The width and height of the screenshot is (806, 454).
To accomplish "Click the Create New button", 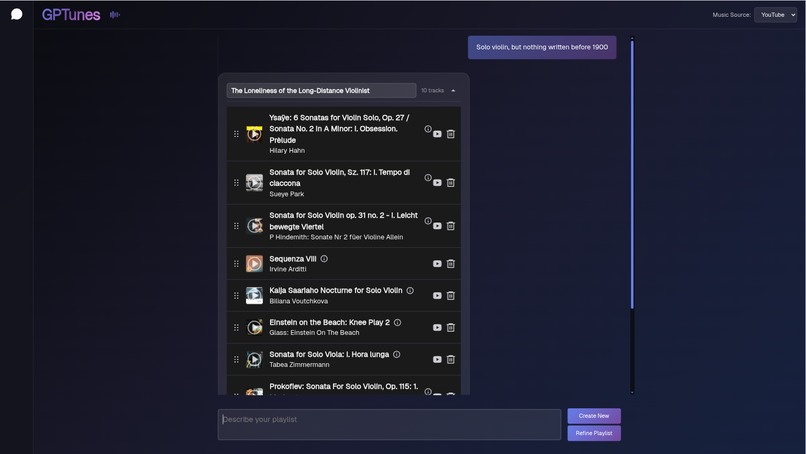I will (594, 416).
